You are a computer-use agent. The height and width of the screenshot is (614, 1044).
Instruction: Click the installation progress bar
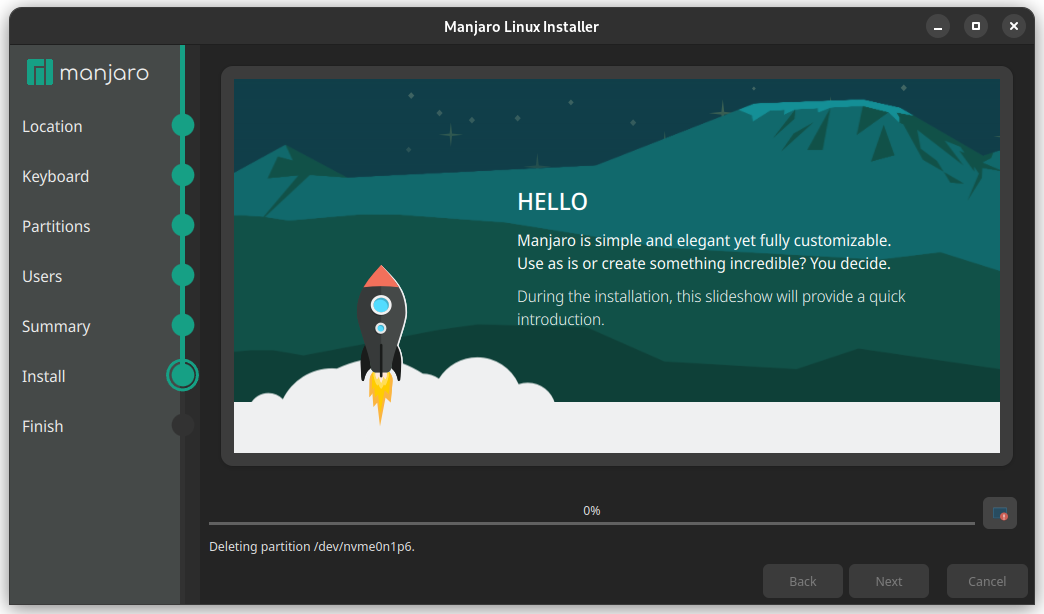coord(592,523)
